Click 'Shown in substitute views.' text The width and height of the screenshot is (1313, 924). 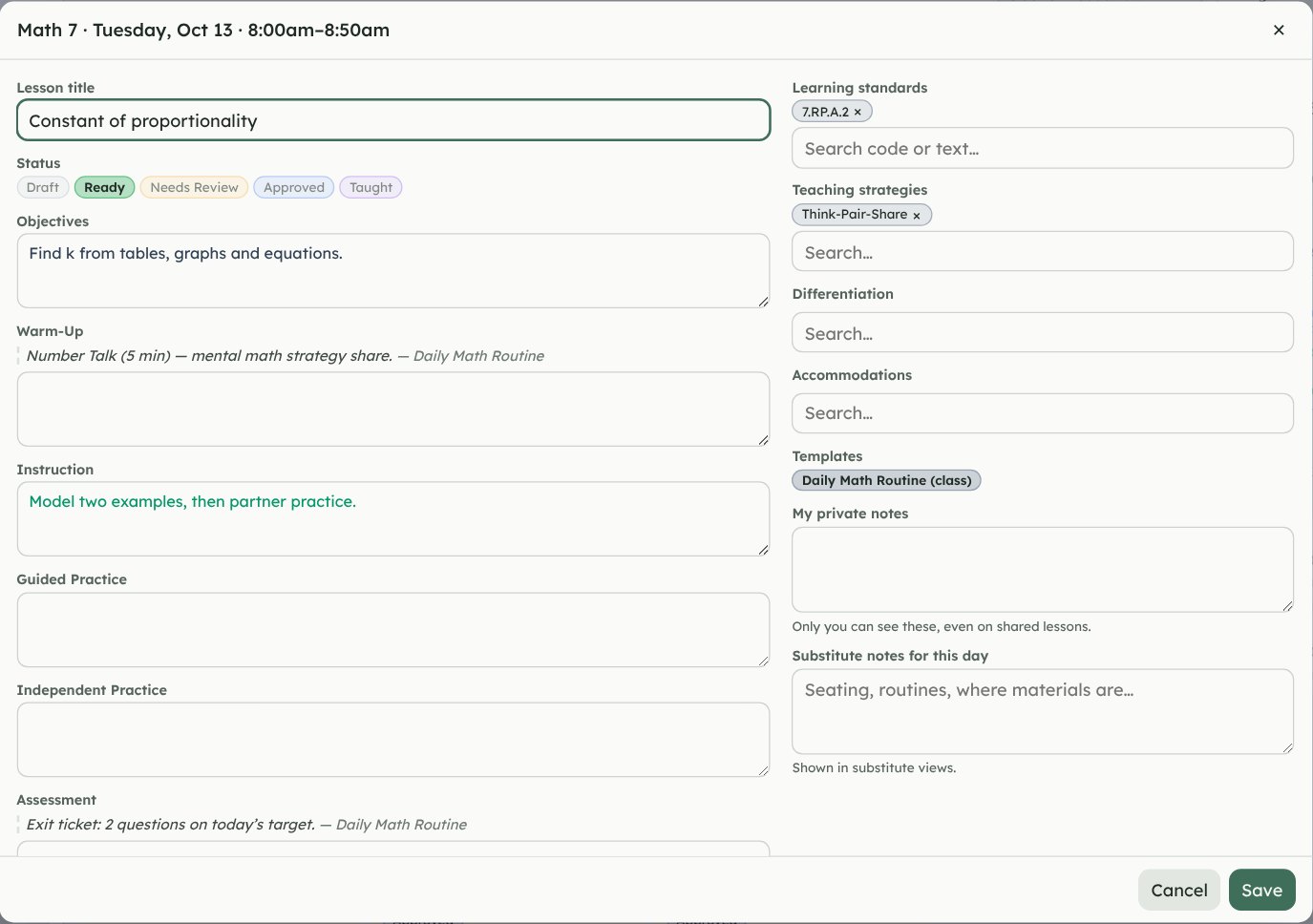coord(874,768)
